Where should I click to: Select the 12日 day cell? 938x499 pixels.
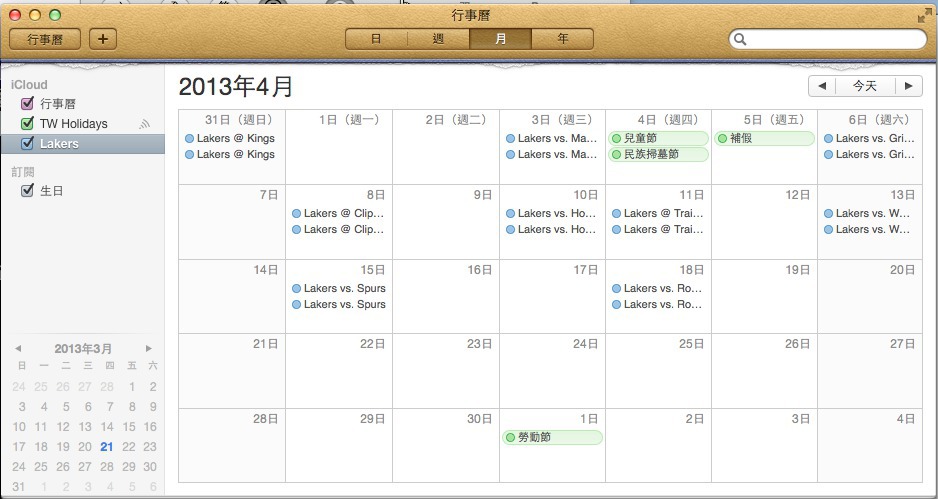coord(764,221)
